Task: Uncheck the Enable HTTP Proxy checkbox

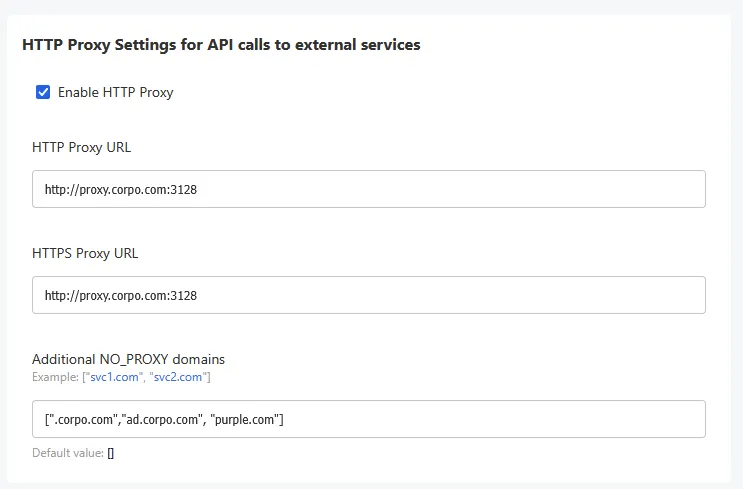Action: coord(43,92)
